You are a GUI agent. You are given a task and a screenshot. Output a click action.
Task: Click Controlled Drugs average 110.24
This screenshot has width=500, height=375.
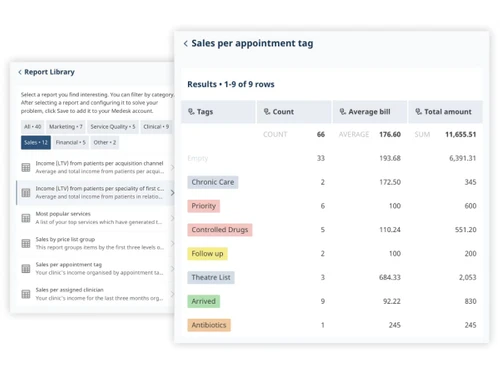tap(390, 230)
